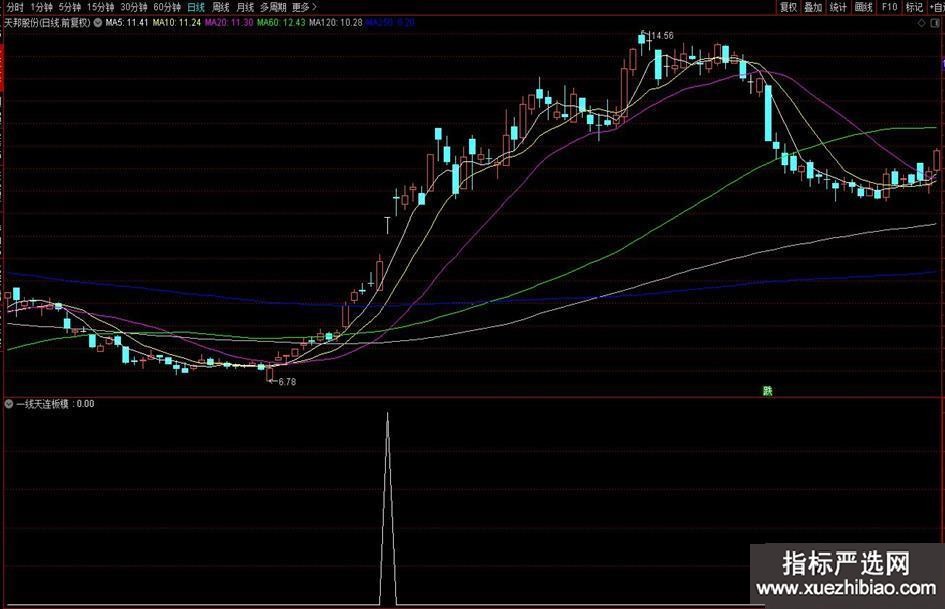Click the 6.78 low price label
The image size is (945, 609).
pos(287,382)
